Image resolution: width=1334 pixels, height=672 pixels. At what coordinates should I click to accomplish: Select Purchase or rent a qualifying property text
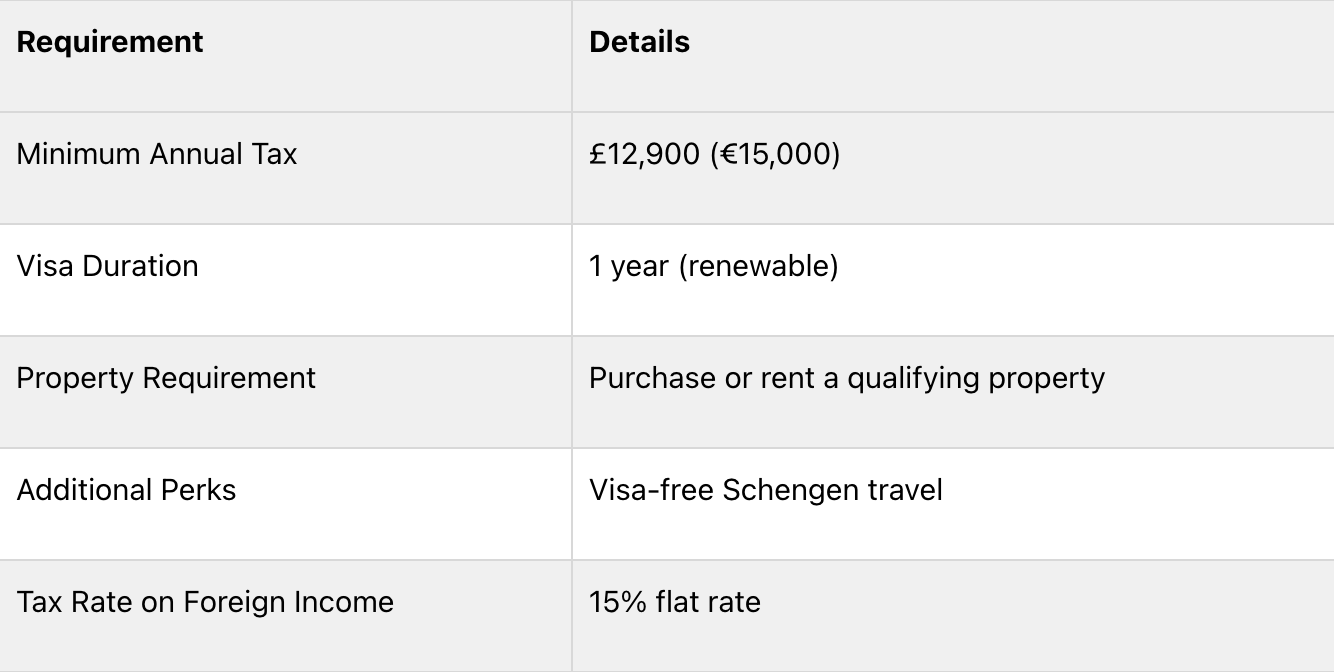click(x=847, y=378)
